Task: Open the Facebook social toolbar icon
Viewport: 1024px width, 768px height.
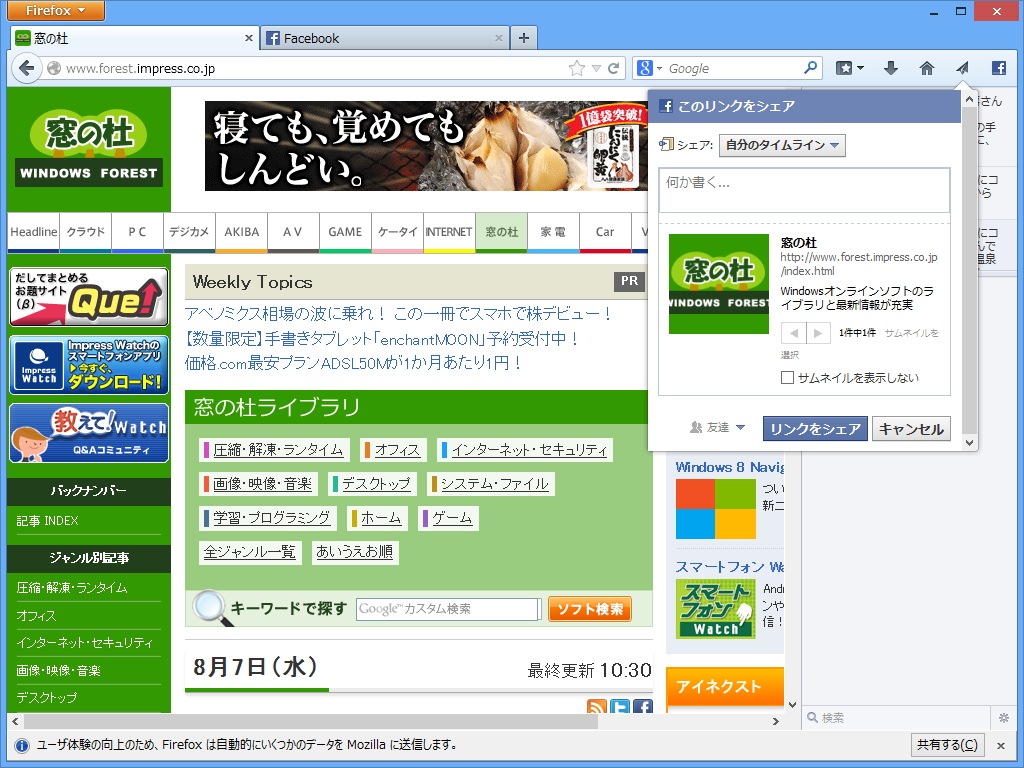Action: tap(999, 68)
